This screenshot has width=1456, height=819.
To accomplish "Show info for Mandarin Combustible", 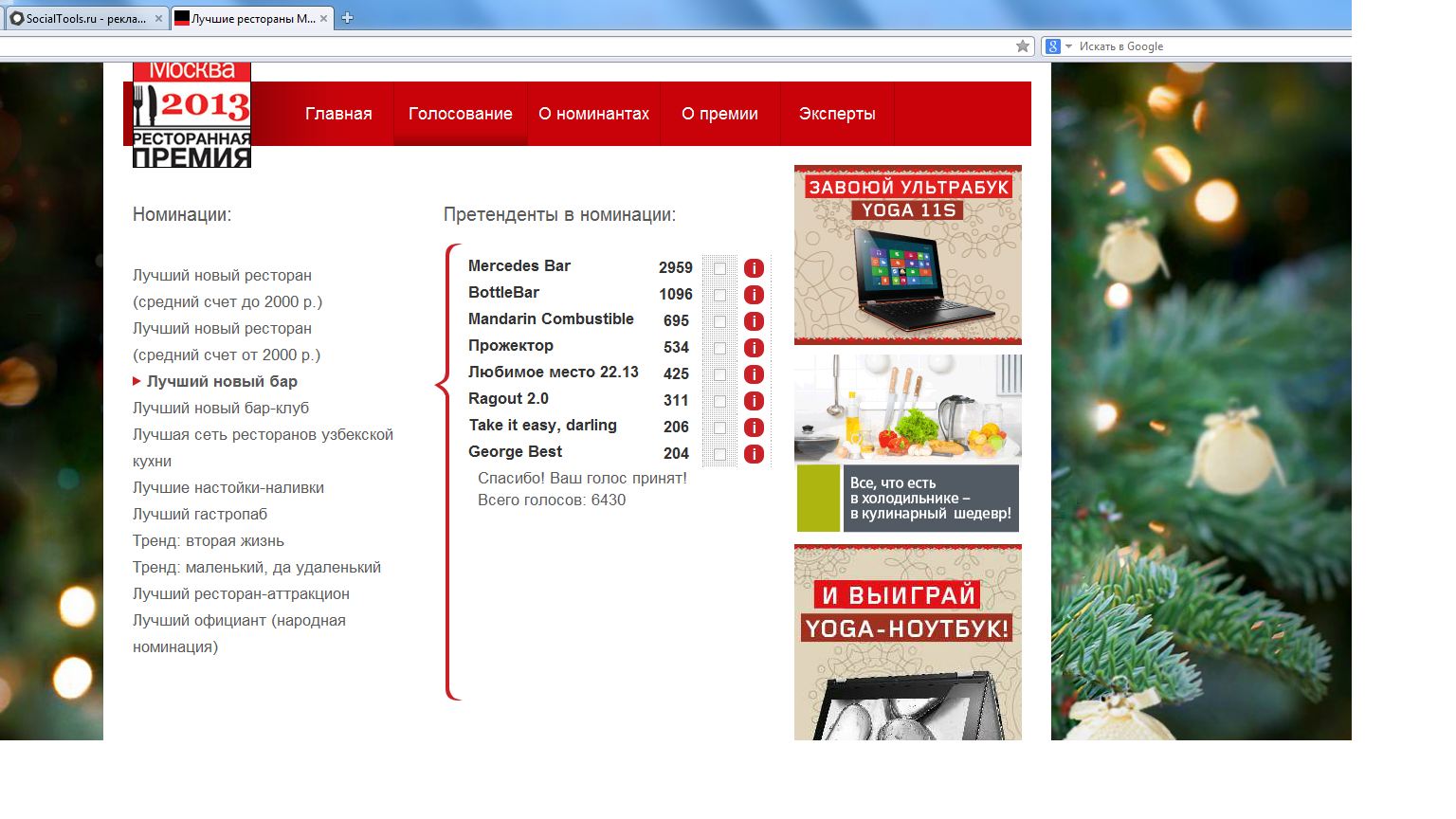I will coord(754,321).
